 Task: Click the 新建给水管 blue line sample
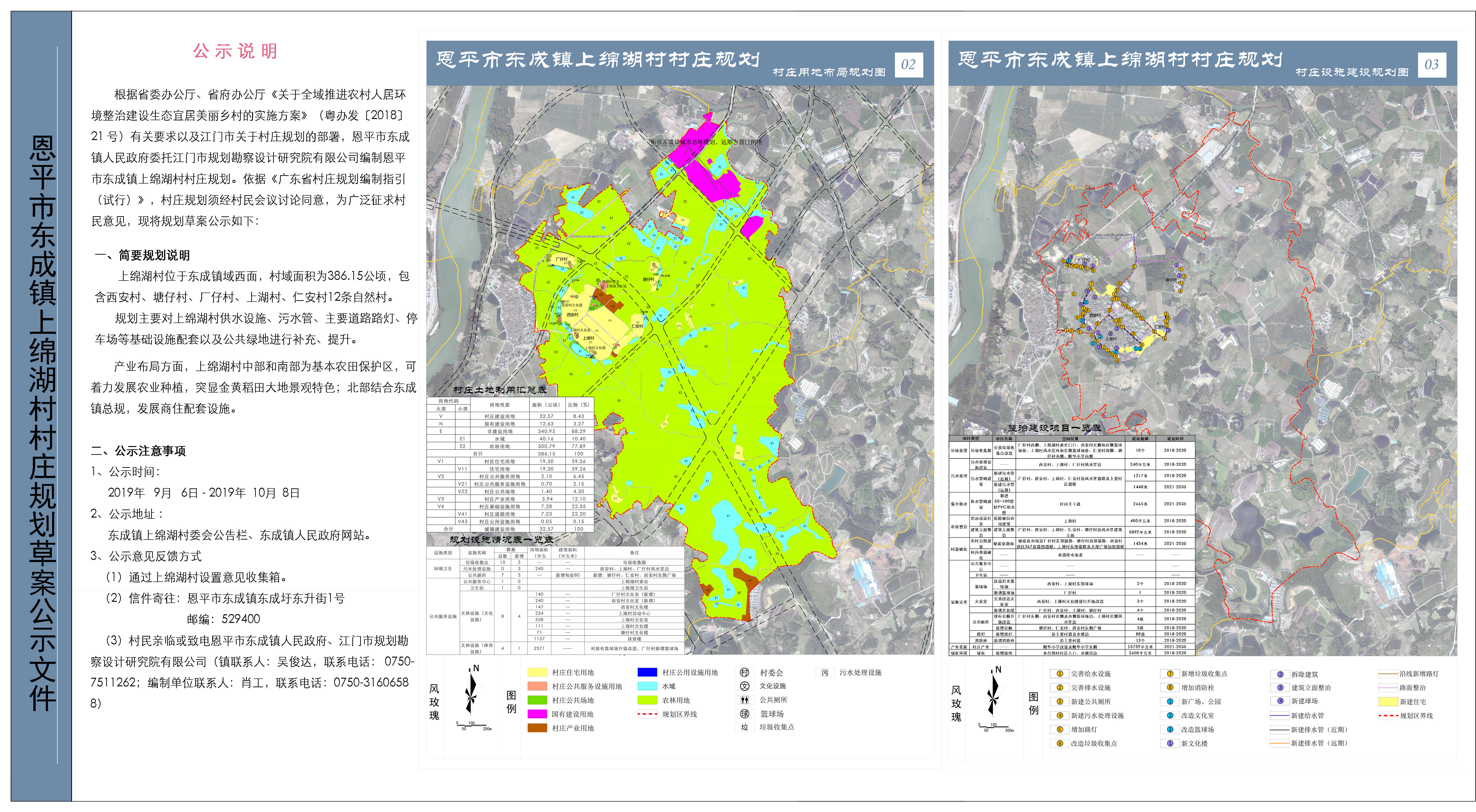pos(1279,716)
